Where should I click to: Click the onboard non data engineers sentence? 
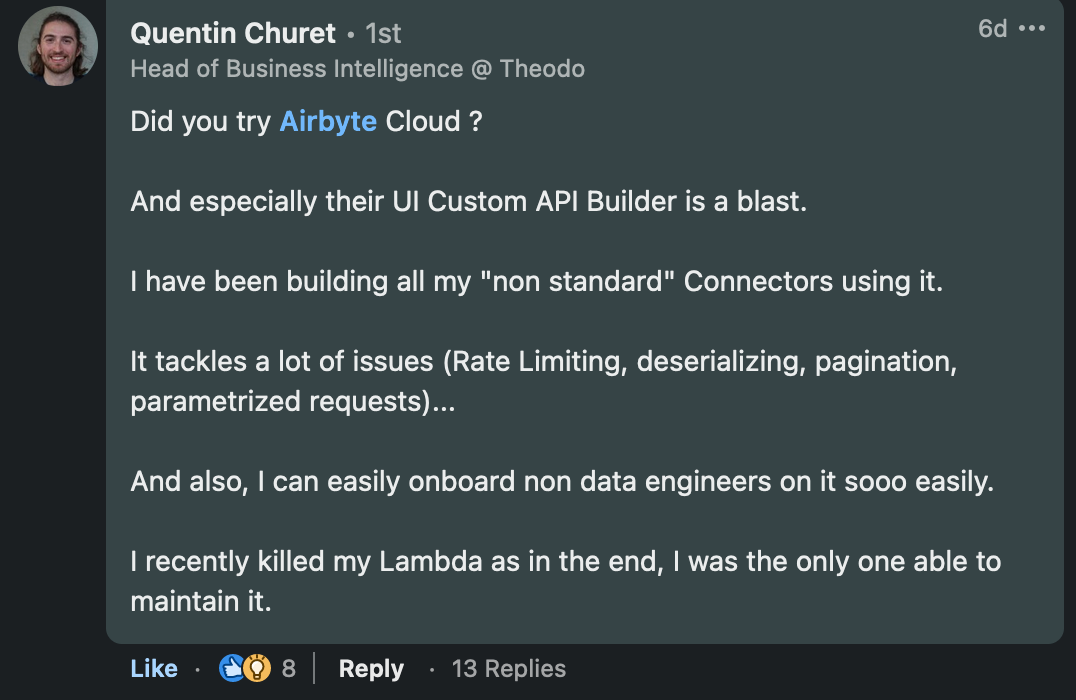[562, 482]
